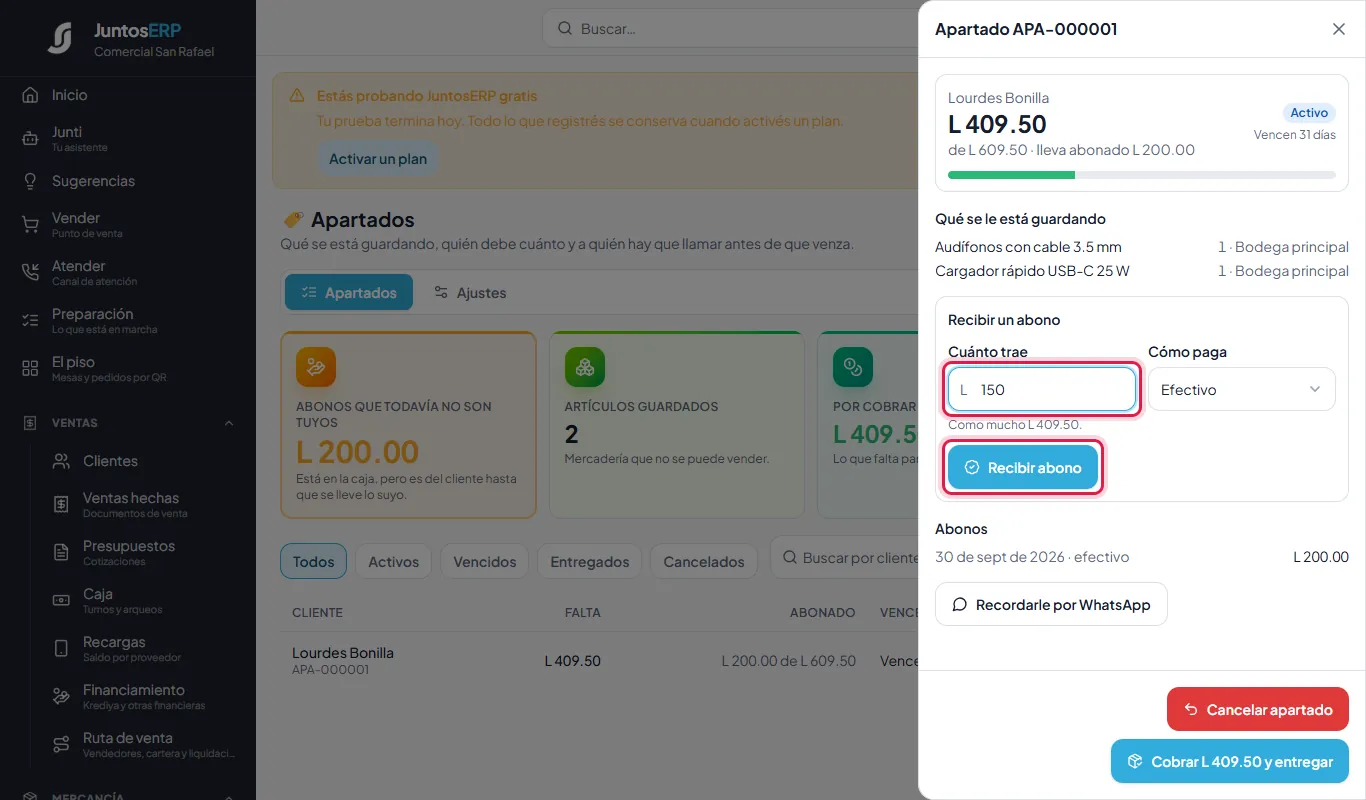Click the 30 de sept de 2026 abono entry
The width and height of the screenshot is (1366, 800).
coord(1142,557)
